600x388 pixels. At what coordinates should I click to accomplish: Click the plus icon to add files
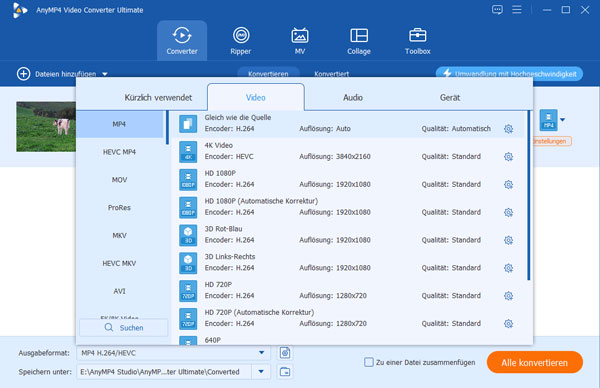tap(23, 74)
